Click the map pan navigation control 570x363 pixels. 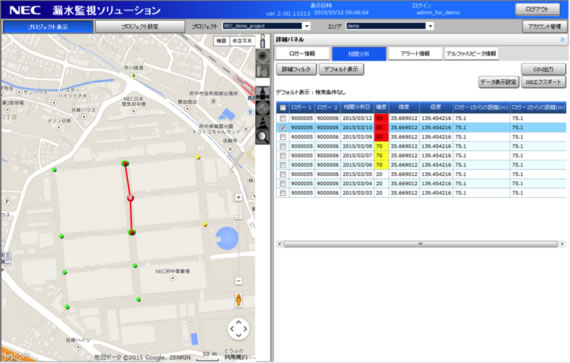238,329
